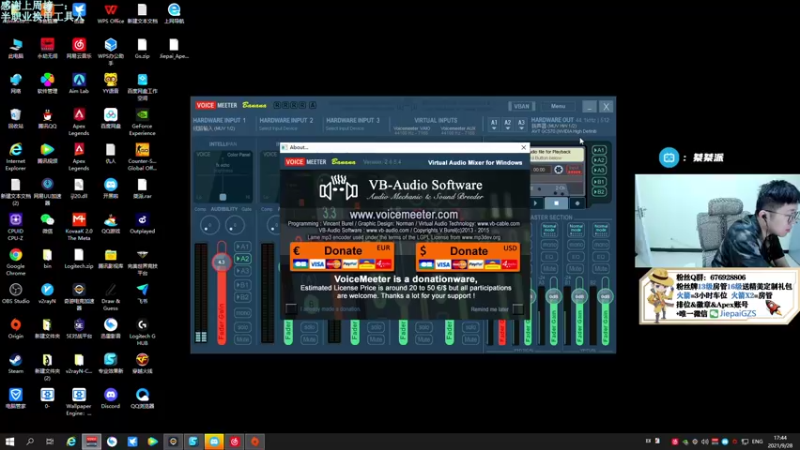Viewport: 800px width, 450px height.
Task: Open Aim Lab desktop shortcut
Action: (x=79, y=83)
